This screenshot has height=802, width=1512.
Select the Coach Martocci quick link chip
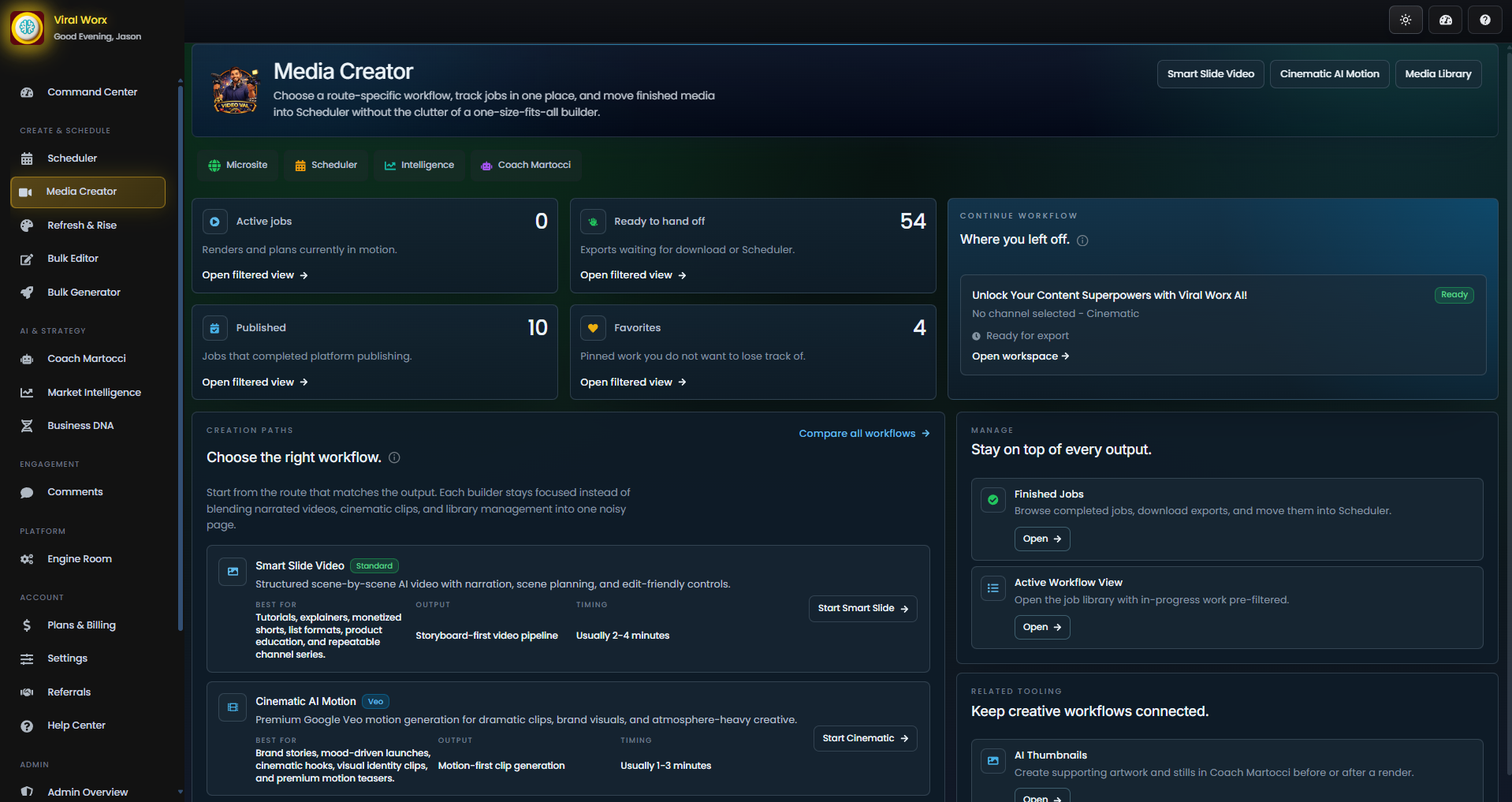[526, 166]
